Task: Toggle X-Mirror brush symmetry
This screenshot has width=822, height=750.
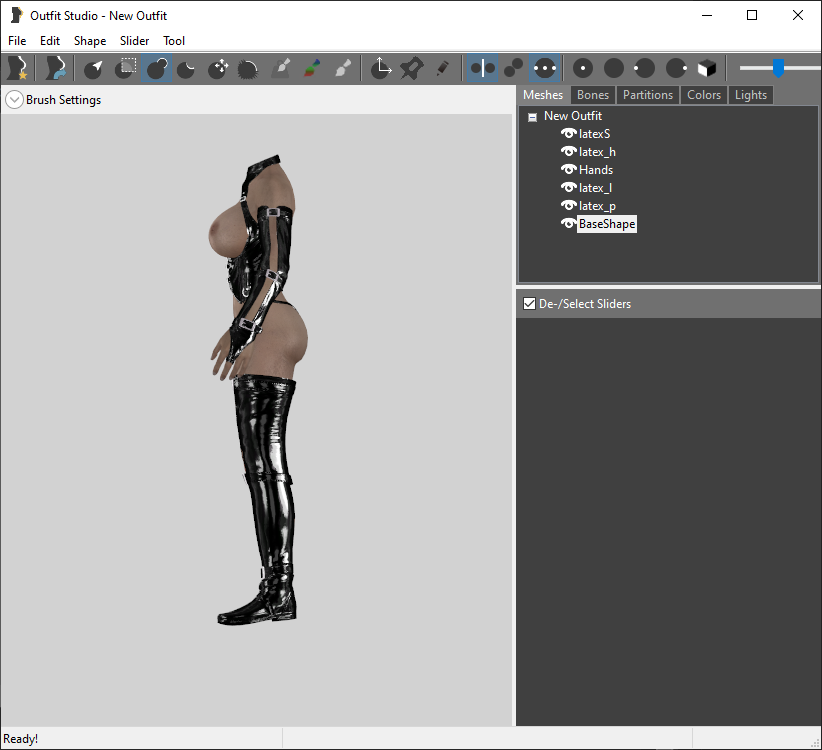Action: (x=482, y=68)
